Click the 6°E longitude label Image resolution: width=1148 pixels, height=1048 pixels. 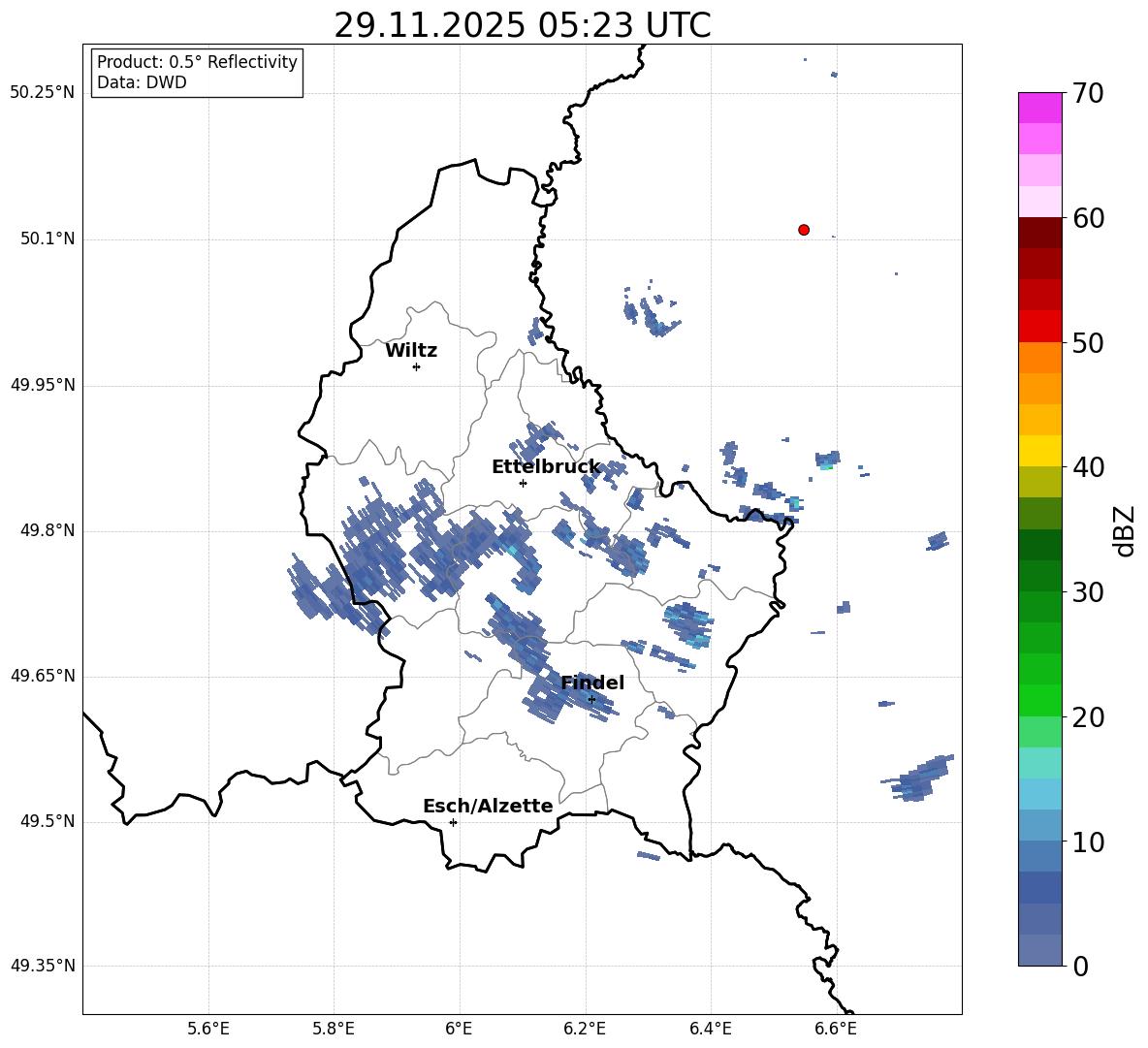459,1029
